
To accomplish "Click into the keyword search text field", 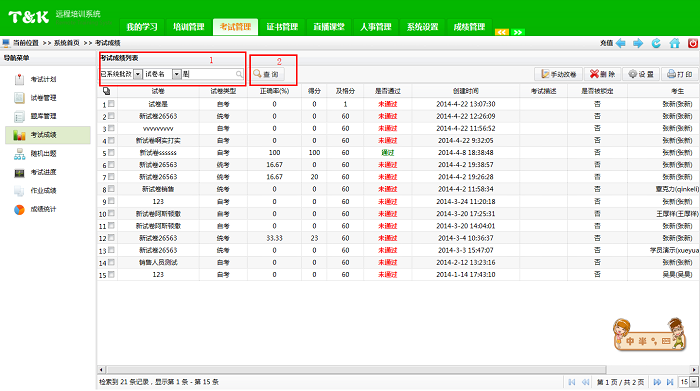I will tap(208, 74).
